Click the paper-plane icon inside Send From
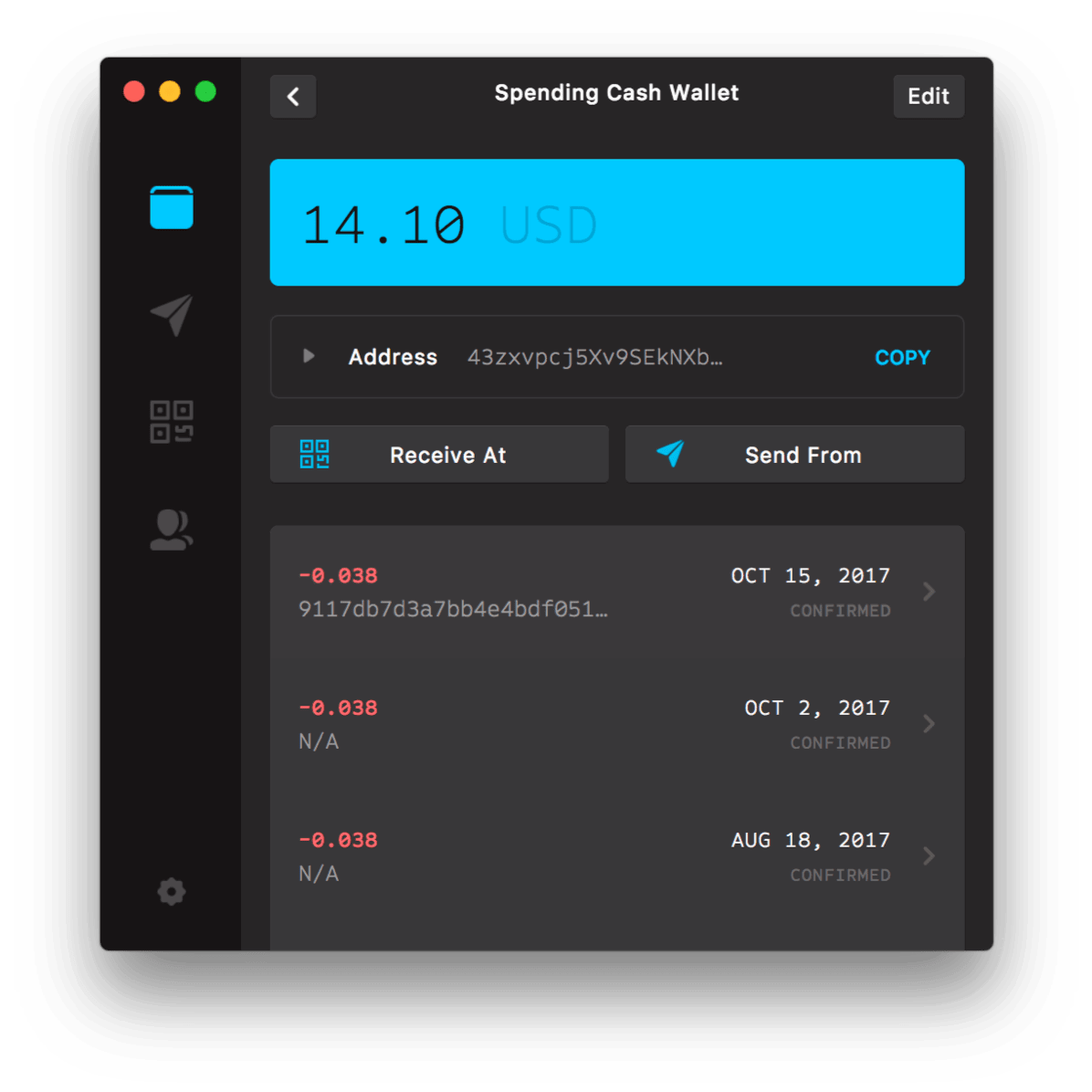Screen dimensions: 1092x1092 click(672, 453)
